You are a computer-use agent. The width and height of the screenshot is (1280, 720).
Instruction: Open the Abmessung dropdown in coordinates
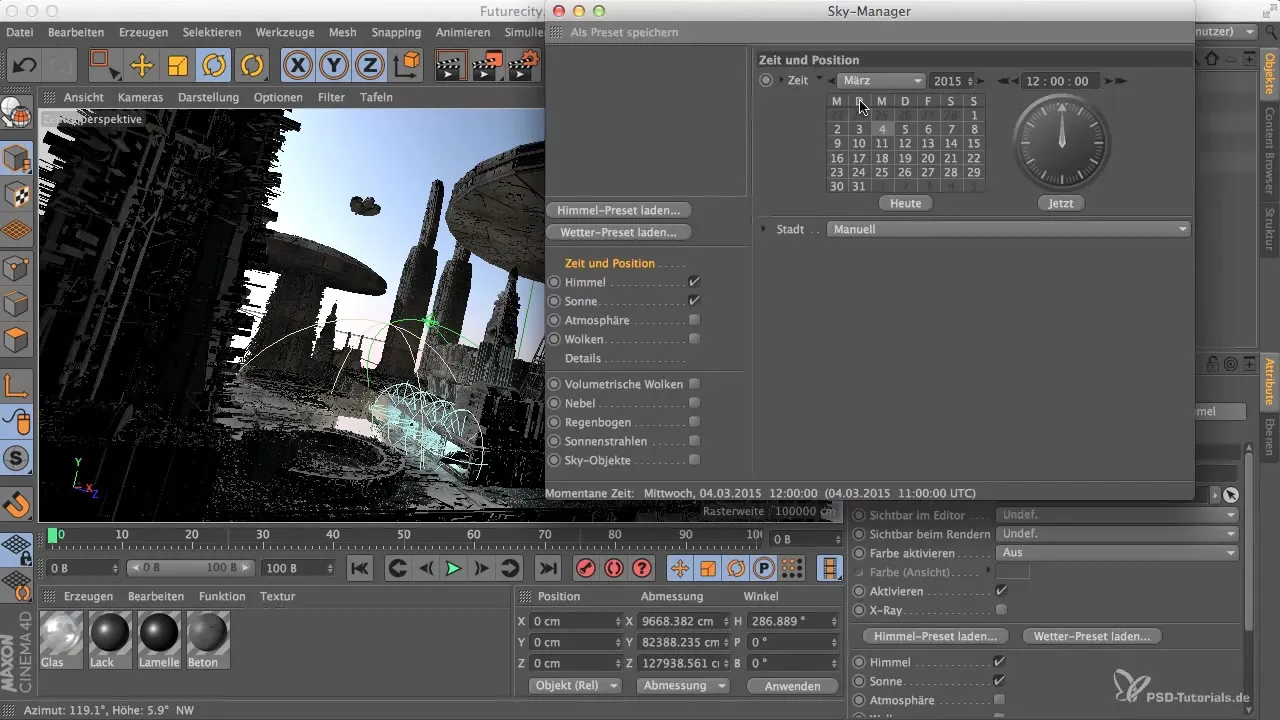[x=685, y=686]
